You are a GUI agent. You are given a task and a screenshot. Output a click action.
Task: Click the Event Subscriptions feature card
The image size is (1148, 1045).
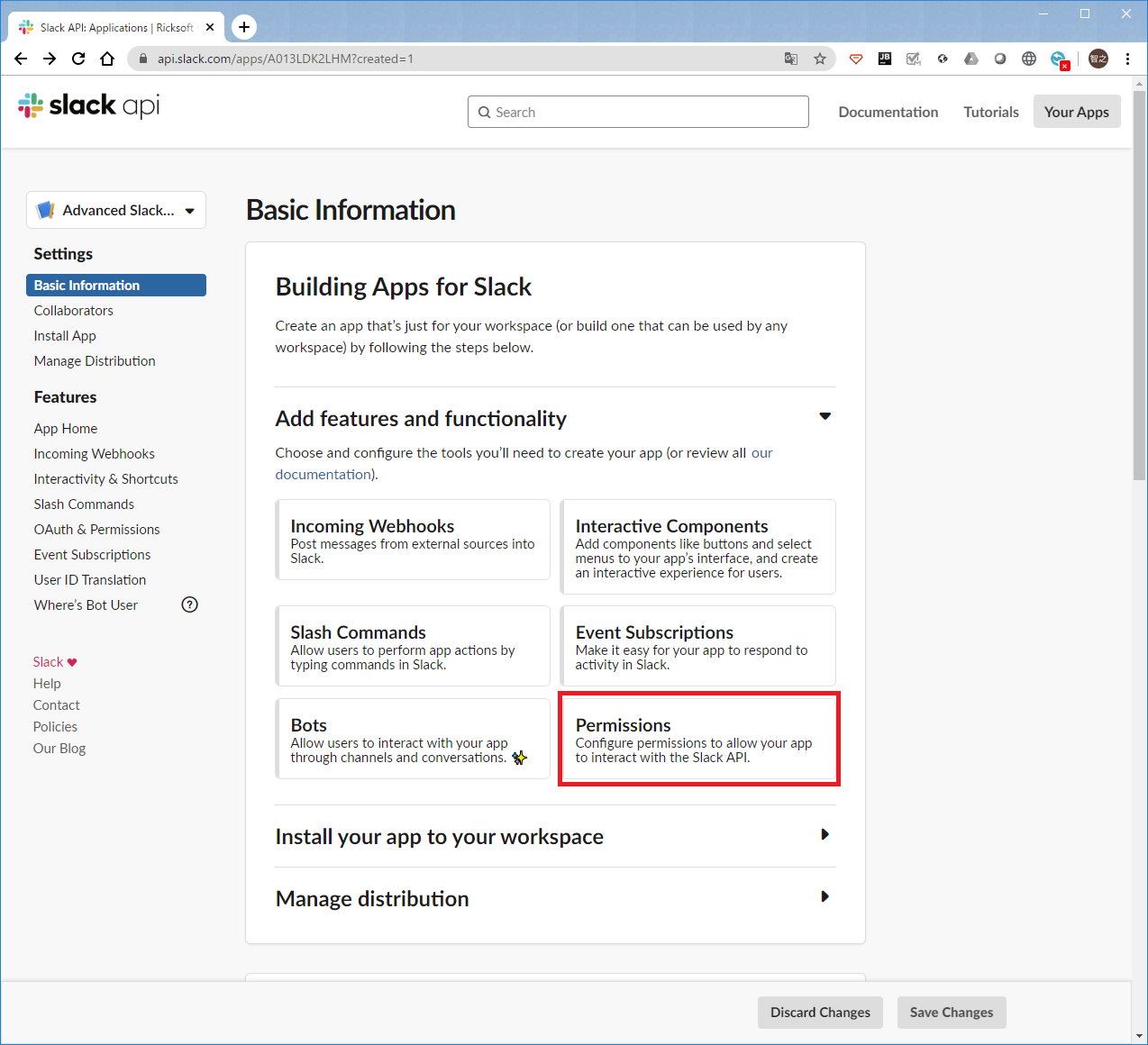698,646
